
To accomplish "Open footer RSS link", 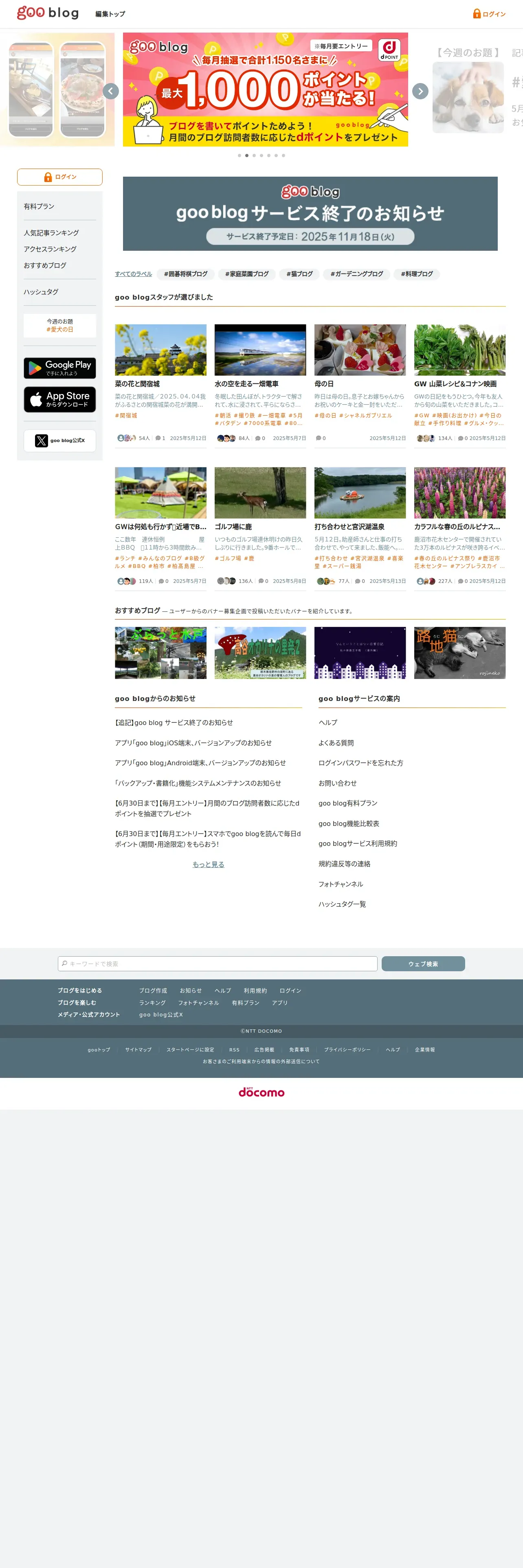I will pos(234,1050).
